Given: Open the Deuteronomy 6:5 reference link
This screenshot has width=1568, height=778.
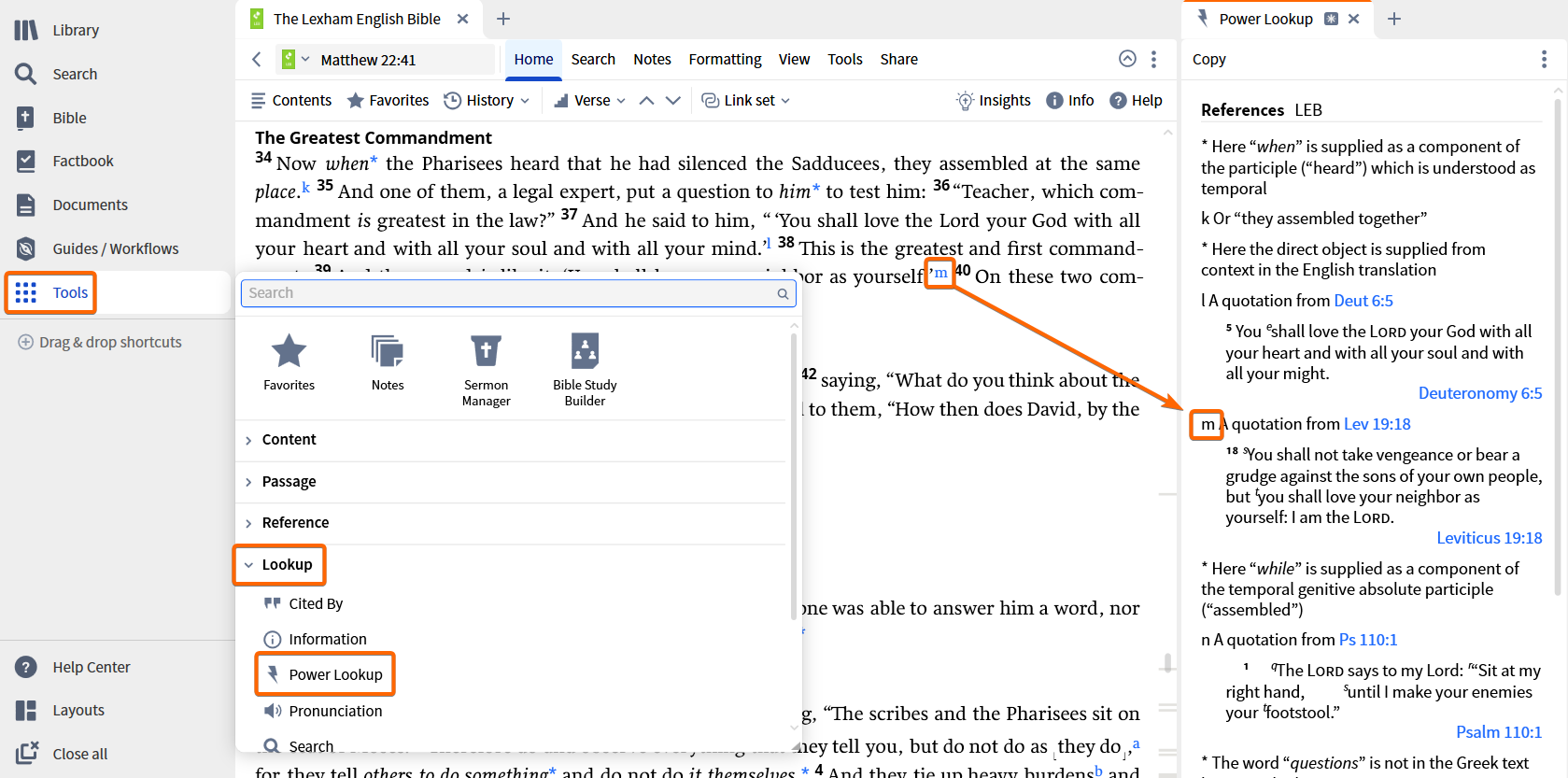Looking at the screenshot, I should 1480,393.
